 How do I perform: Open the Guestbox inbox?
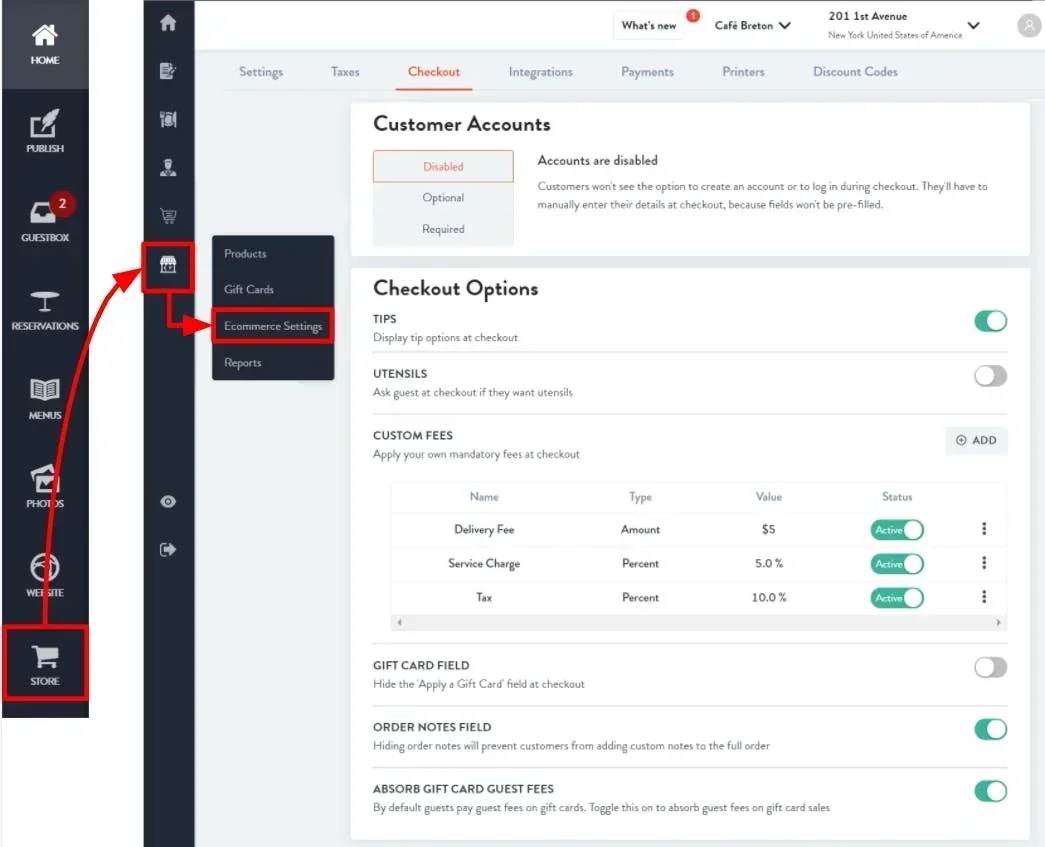point(45,221)
